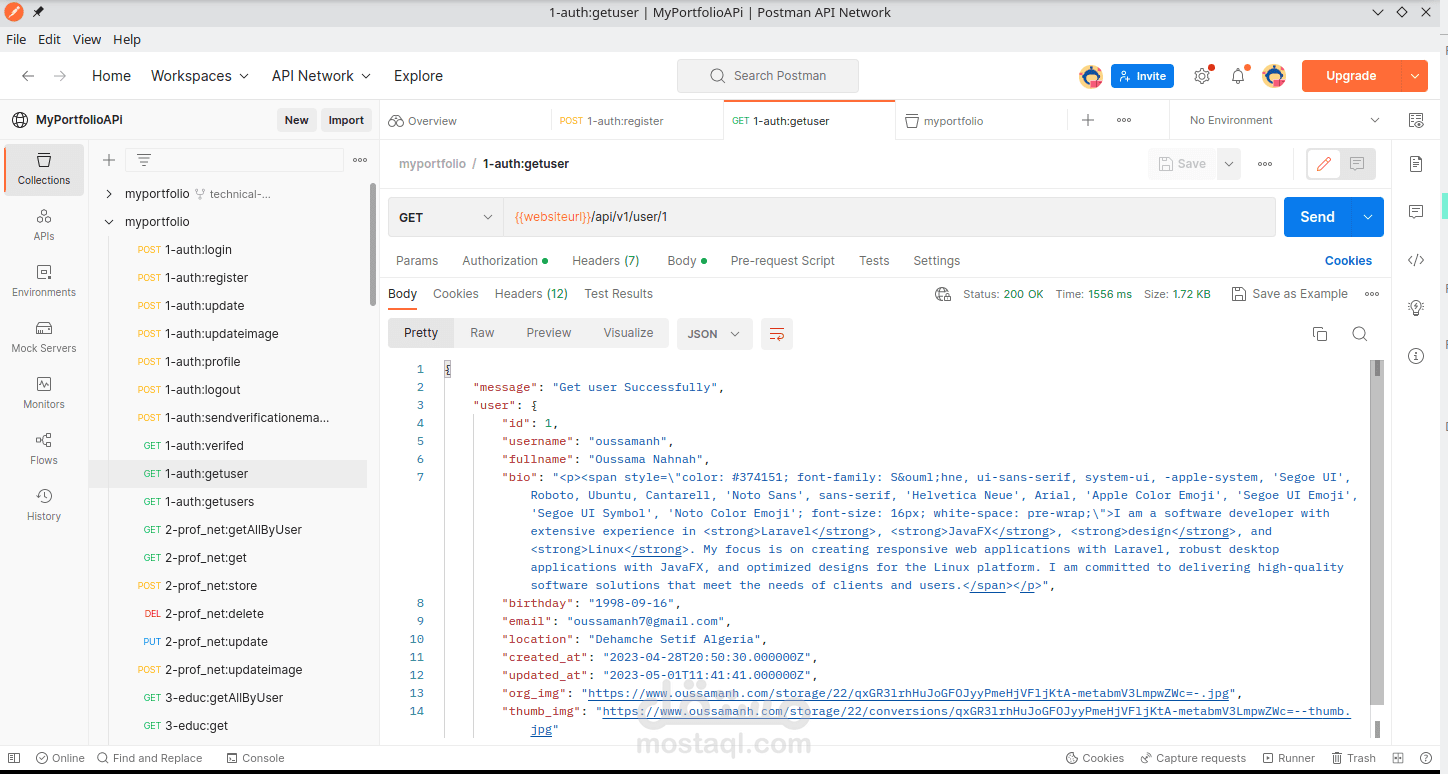
Task: Click the New button
Action: coord(297,120)
